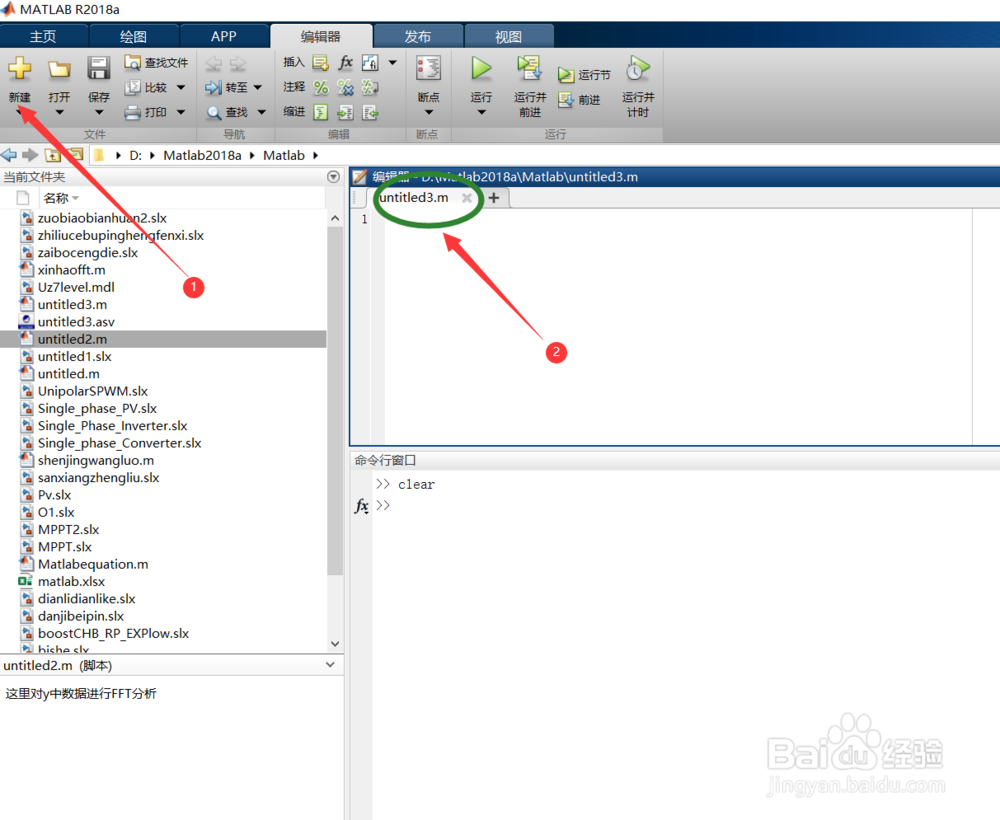Select untitled3.asv in the file list
1000x820 pixels.
(x=76, y=322)
